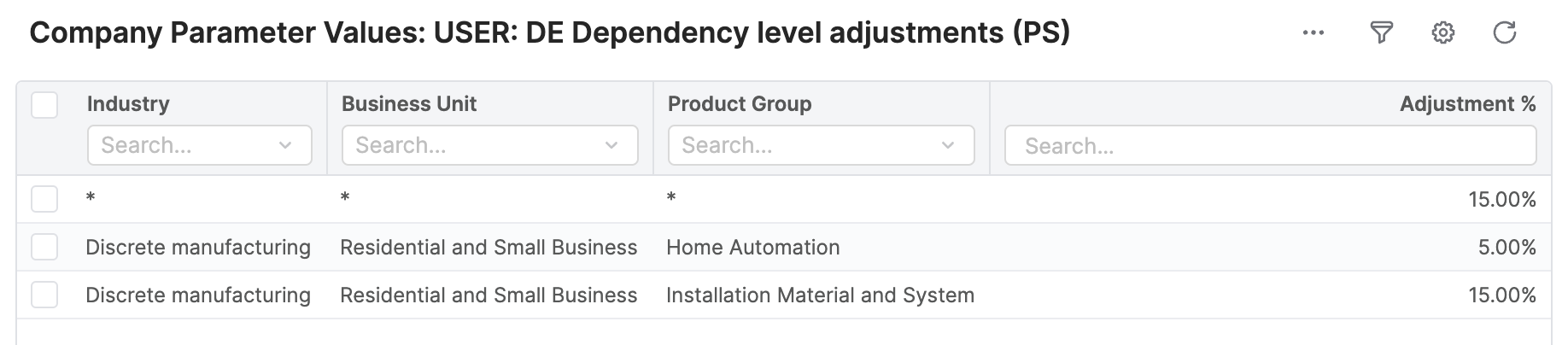Click the Adjustment % column header
The width and height of the screenshot is (1568, 345).
1467,104
